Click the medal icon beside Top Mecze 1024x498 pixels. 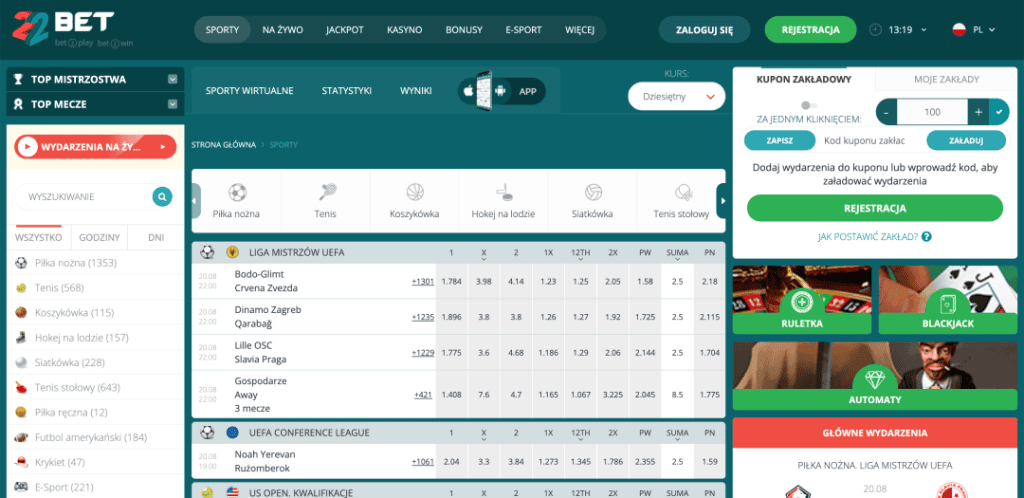pos(18,104)
